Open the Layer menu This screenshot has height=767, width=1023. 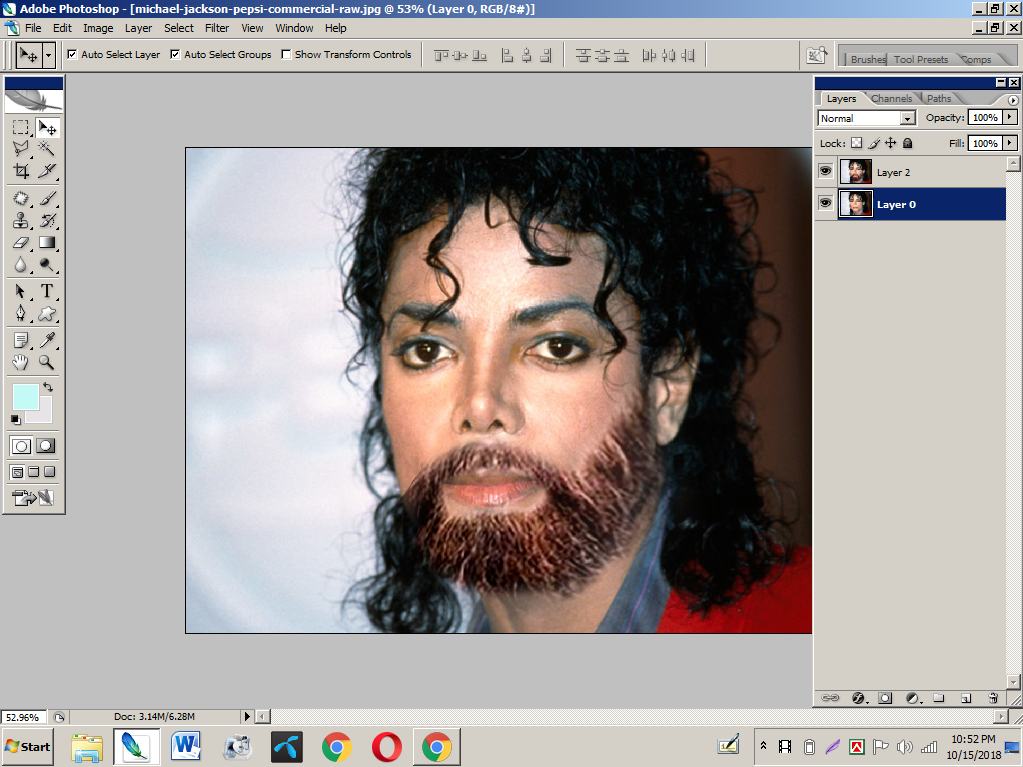tap(138, 28)
